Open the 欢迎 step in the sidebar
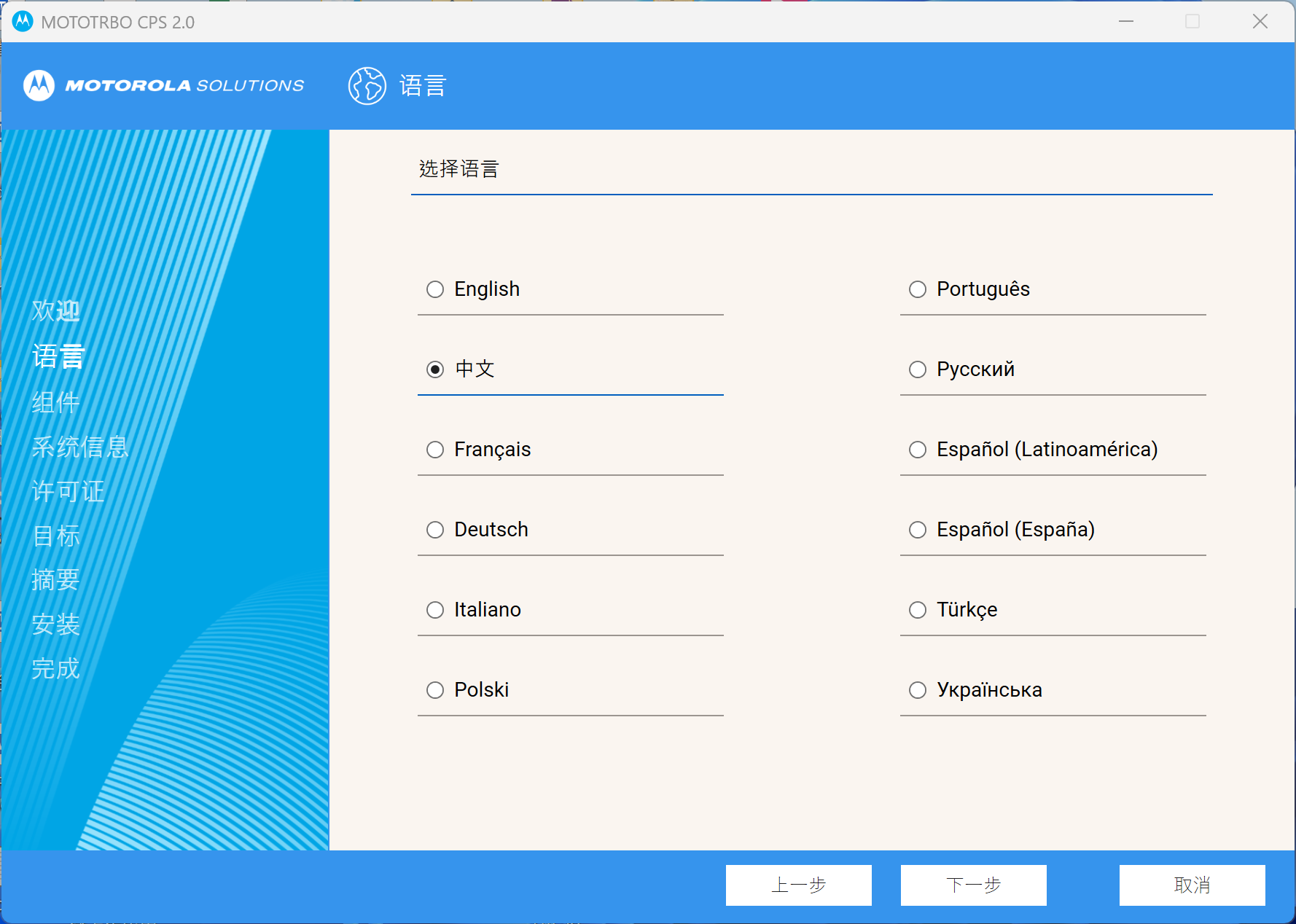 click(55, 310)
